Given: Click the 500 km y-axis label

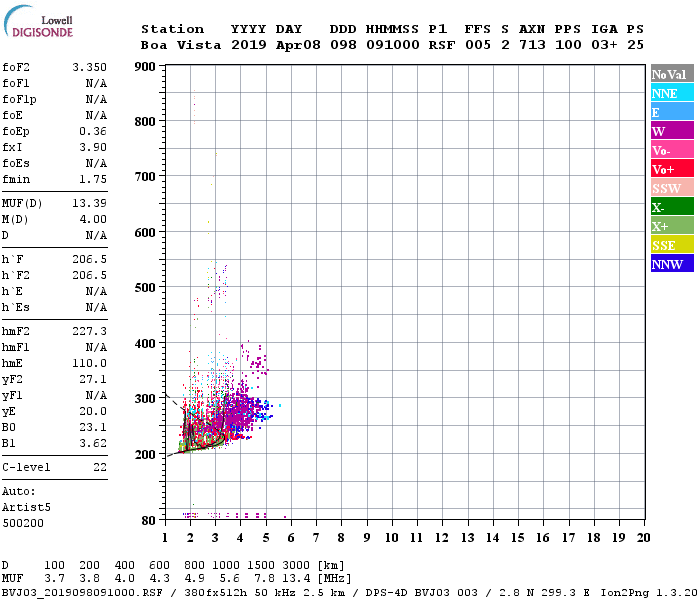Looking at the screenshot, I should pyautogui.click(x=145, y=288).
